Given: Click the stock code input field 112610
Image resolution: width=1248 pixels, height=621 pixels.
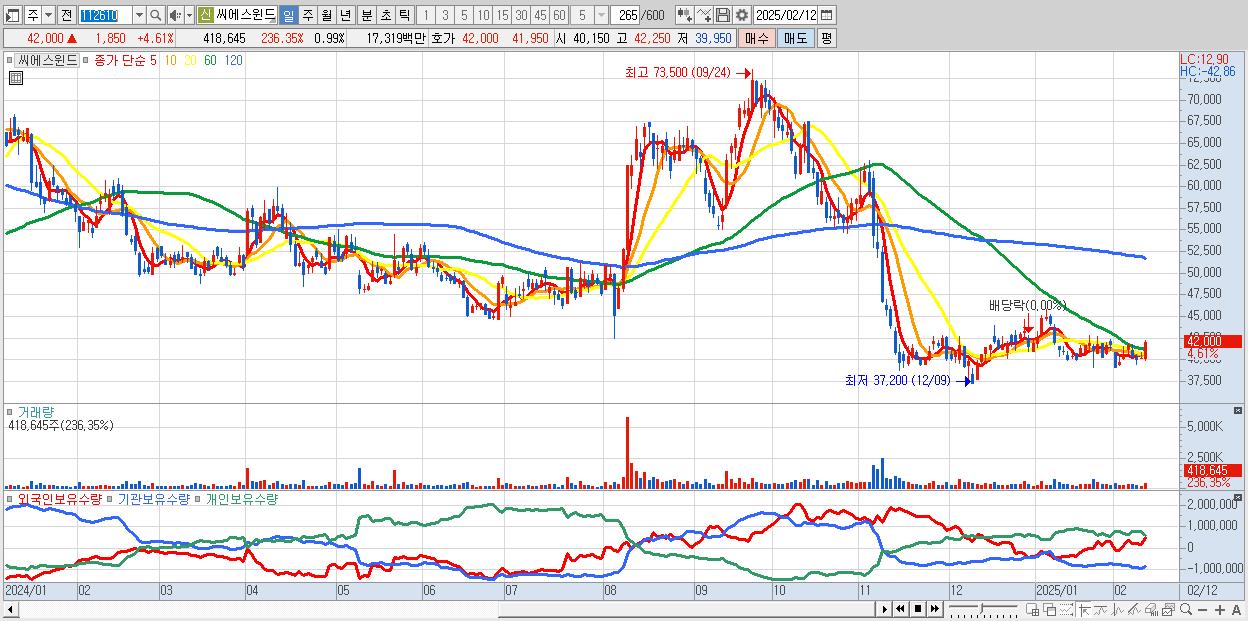Looking at the screenshot, I should 105,15.
